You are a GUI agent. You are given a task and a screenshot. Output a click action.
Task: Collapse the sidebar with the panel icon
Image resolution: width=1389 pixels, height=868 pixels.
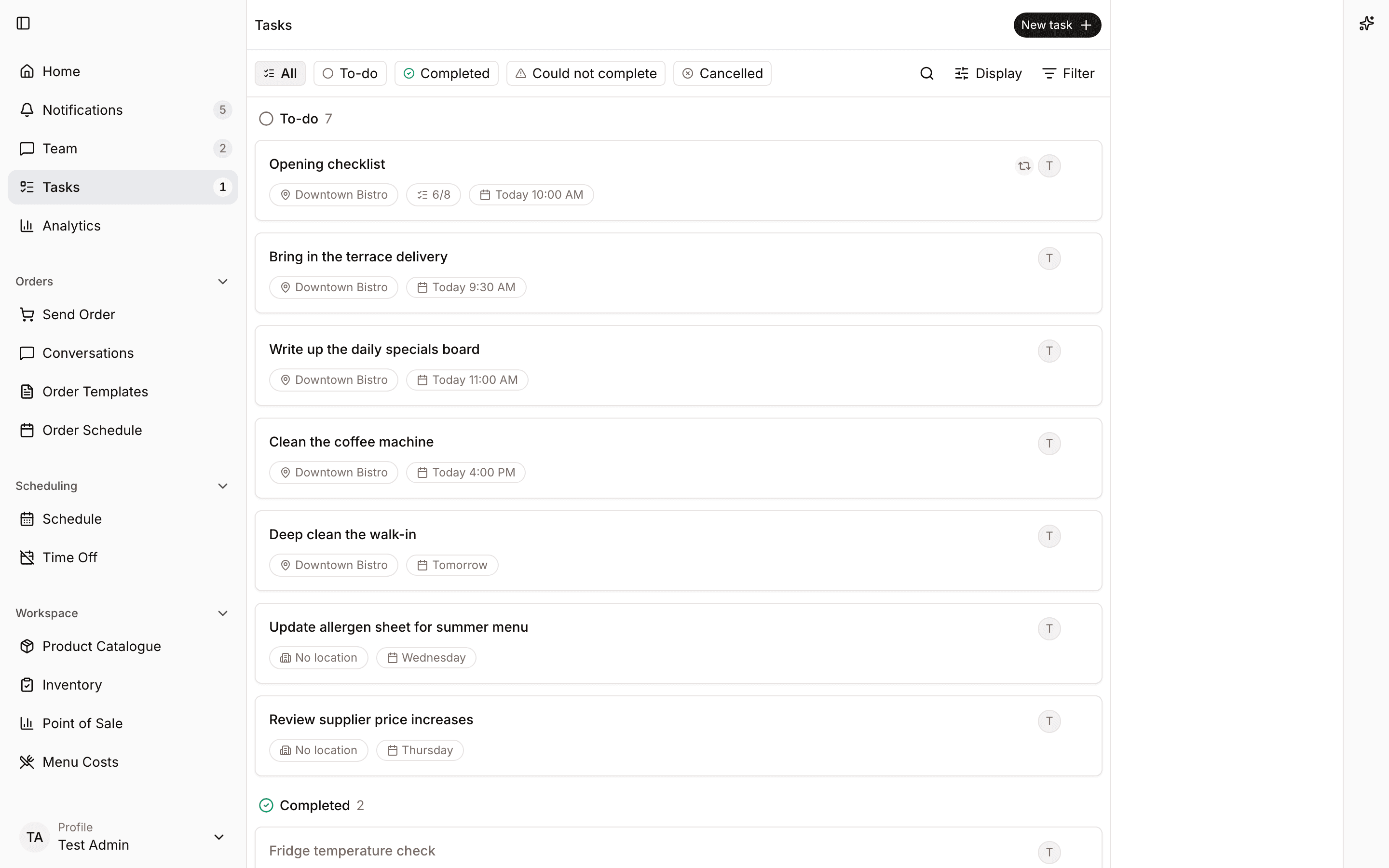[x=23, y=23]
